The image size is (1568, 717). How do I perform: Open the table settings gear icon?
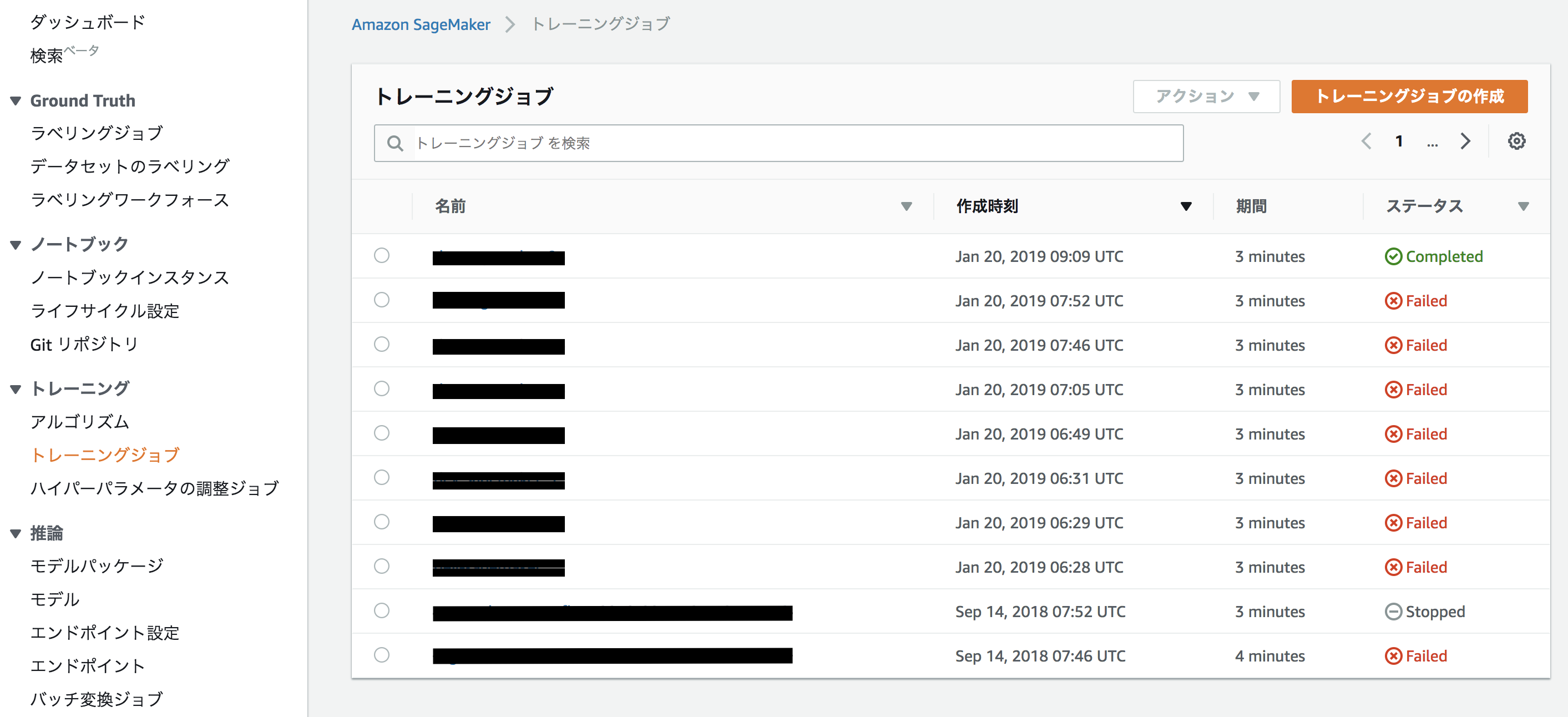click(1516, 141)
